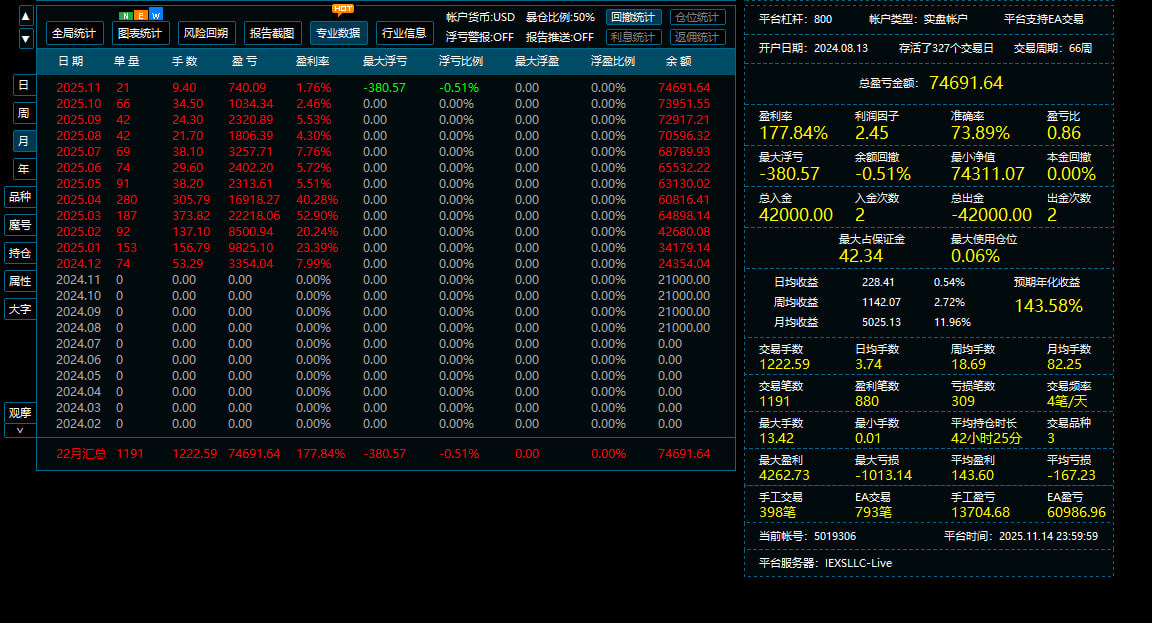Select the 2025.09 month row
The width and height of the screenshot is (1152, 623).
[x=386, y=120]
